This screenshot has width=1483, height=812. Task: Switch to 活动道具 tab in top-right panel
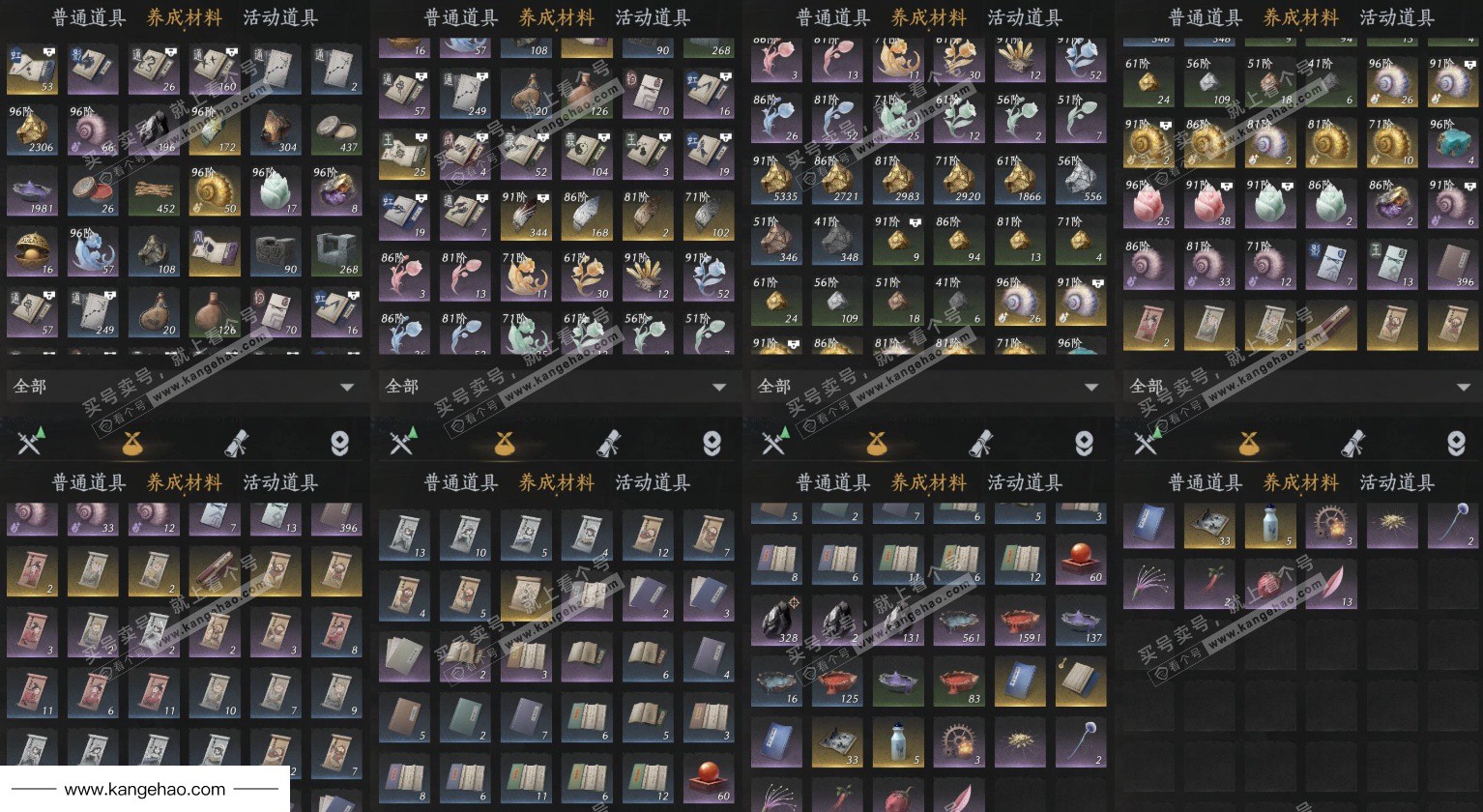point(1397,17)
